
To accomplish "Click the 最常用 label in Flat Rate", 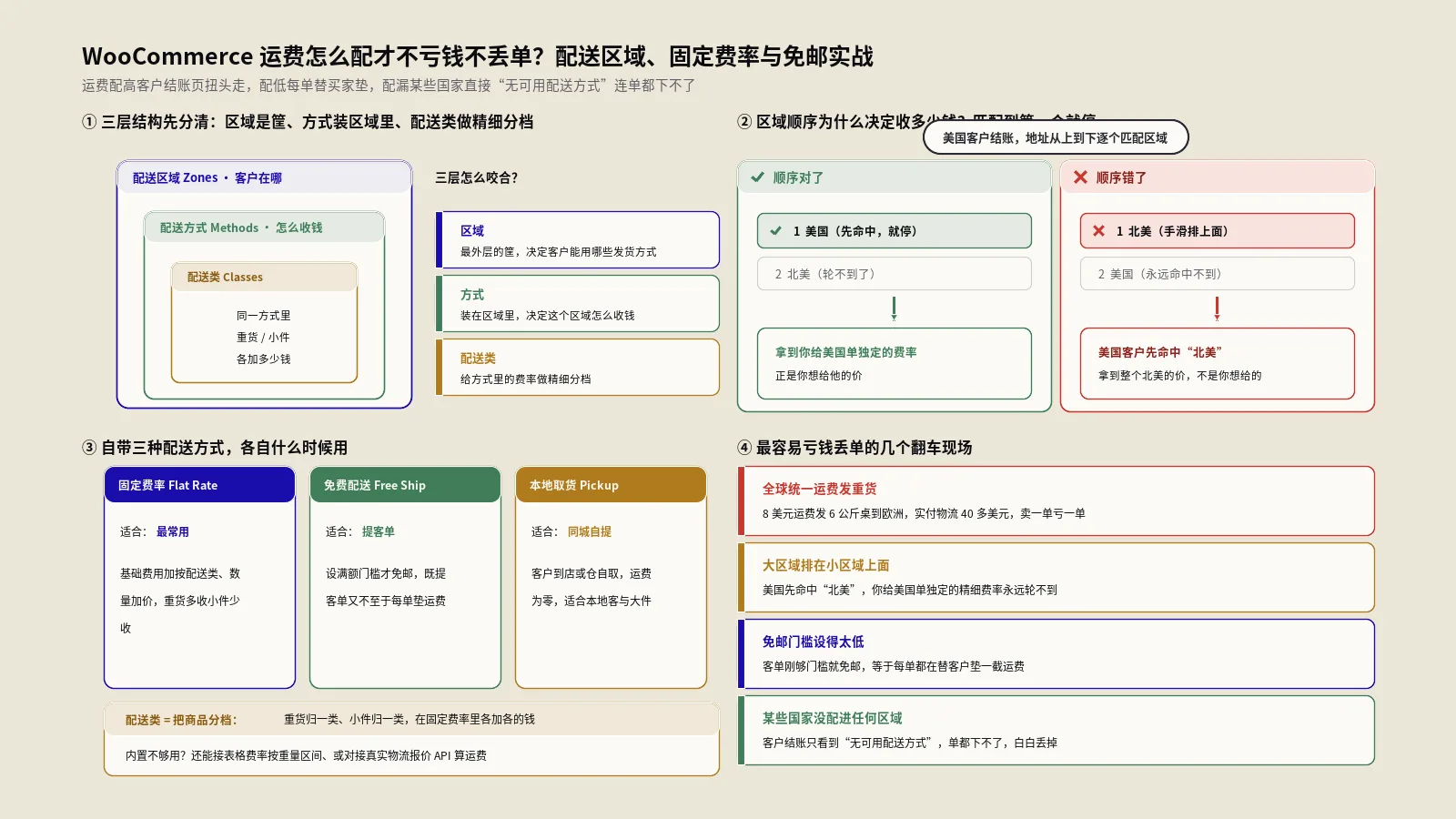I will pos(173,531).
